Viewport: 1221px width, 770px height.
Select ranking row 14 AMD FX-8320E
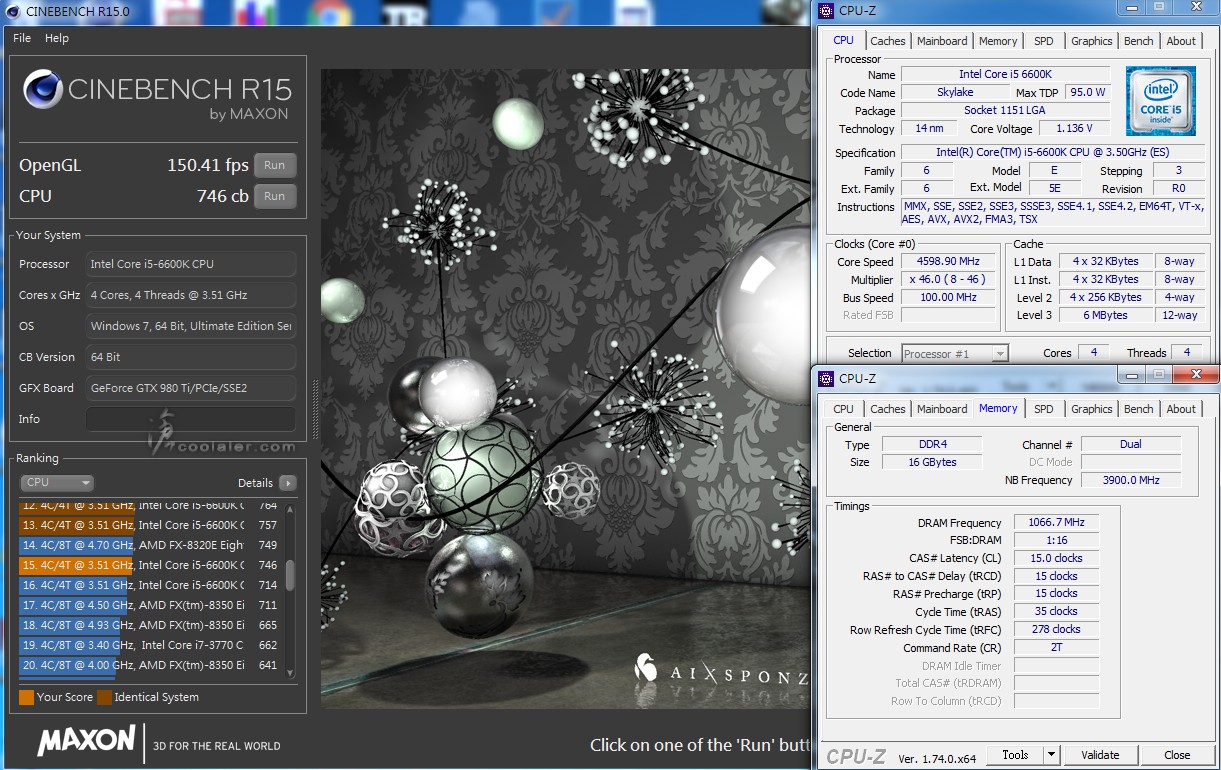click(150, 545)
